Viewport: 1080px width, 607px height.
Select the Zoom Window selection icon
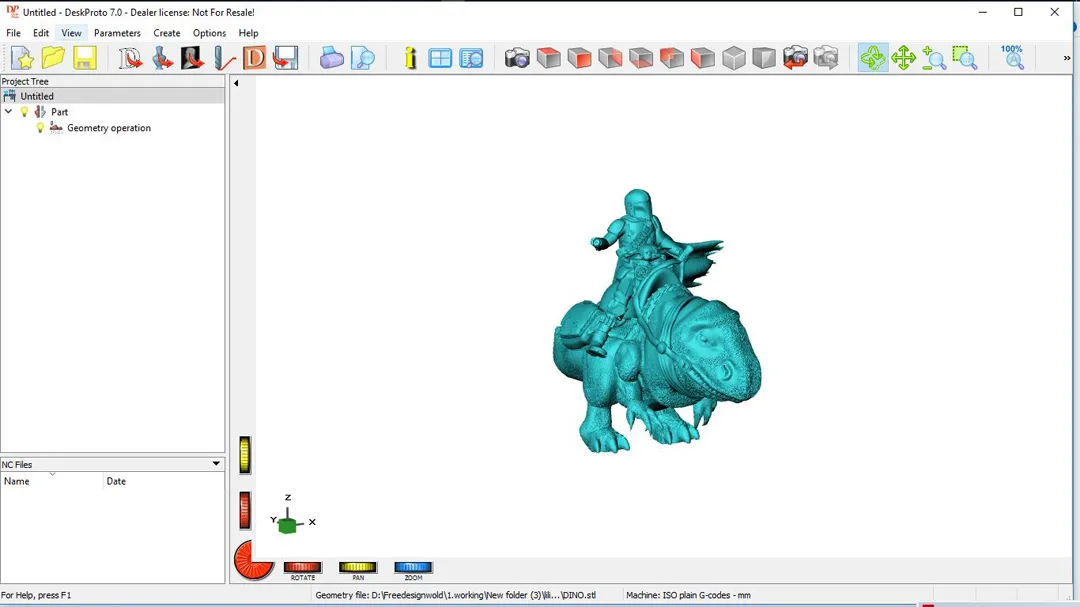[x=964, y=58]
